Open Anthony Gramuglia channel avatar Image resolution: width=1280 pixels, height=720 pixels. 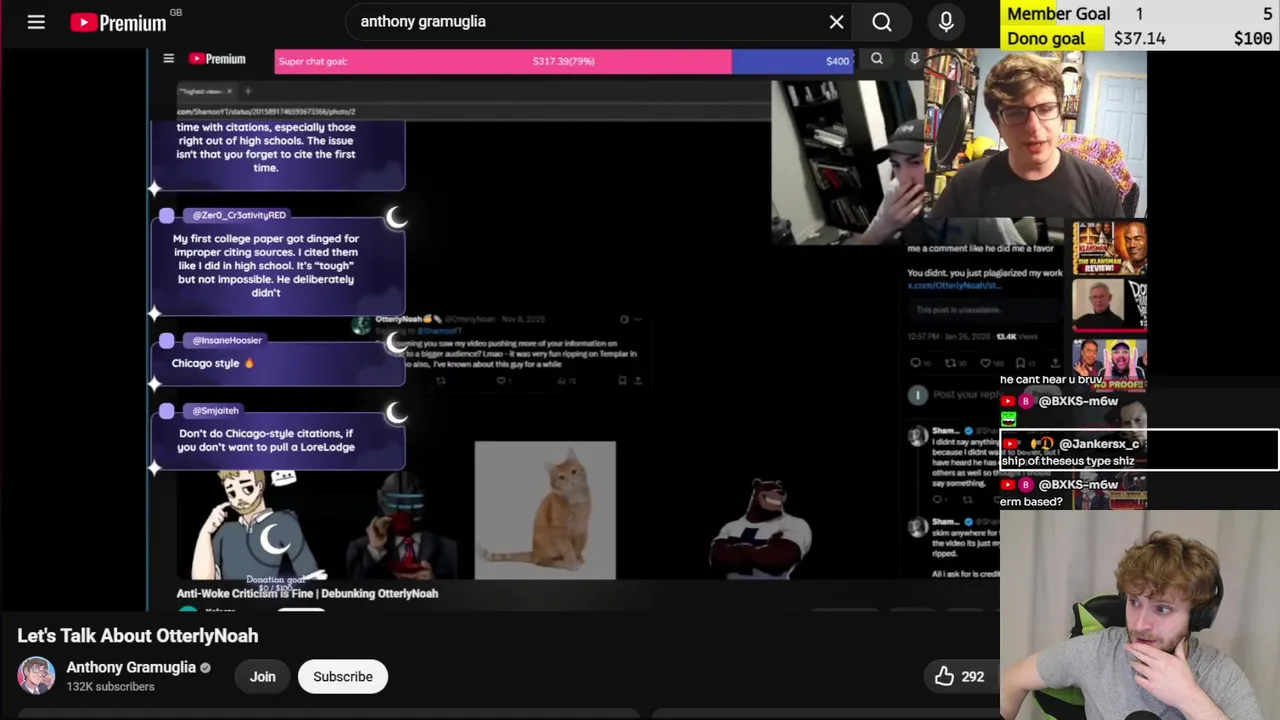36,676
